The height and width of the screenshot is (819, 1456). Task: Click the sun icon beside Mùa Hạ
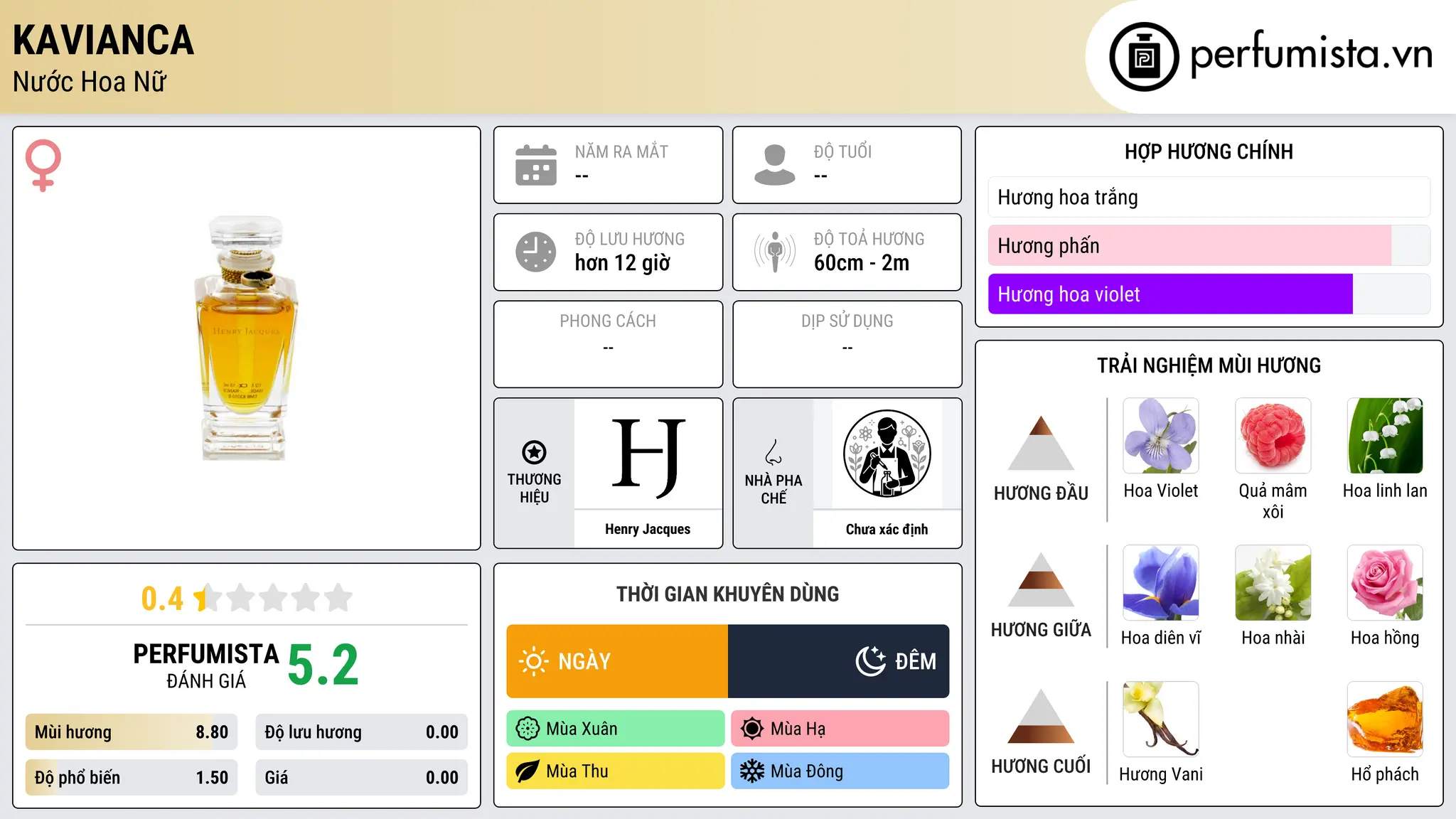752,729
